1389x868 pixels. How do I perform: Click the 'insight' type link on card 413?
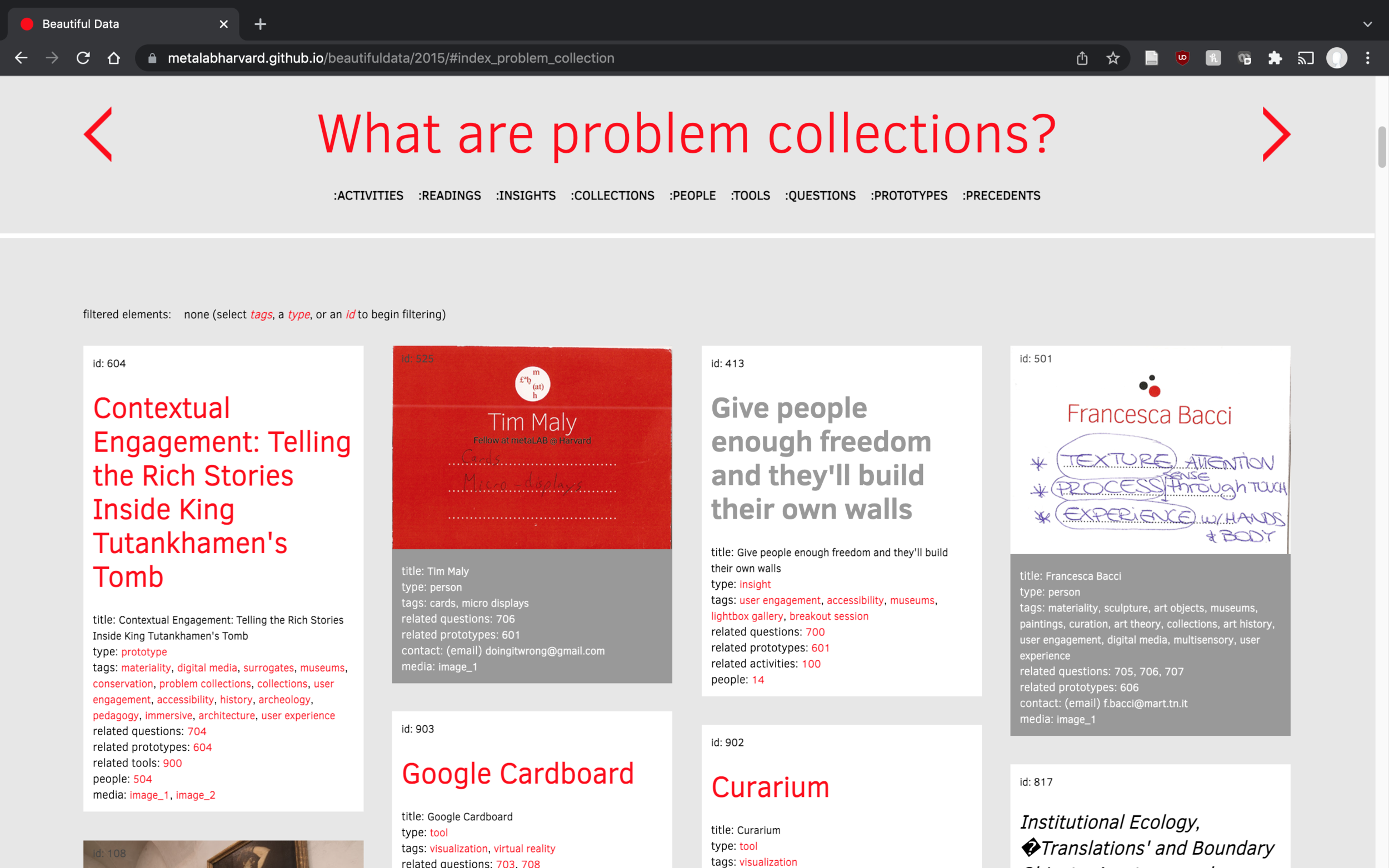coord(755,584)
